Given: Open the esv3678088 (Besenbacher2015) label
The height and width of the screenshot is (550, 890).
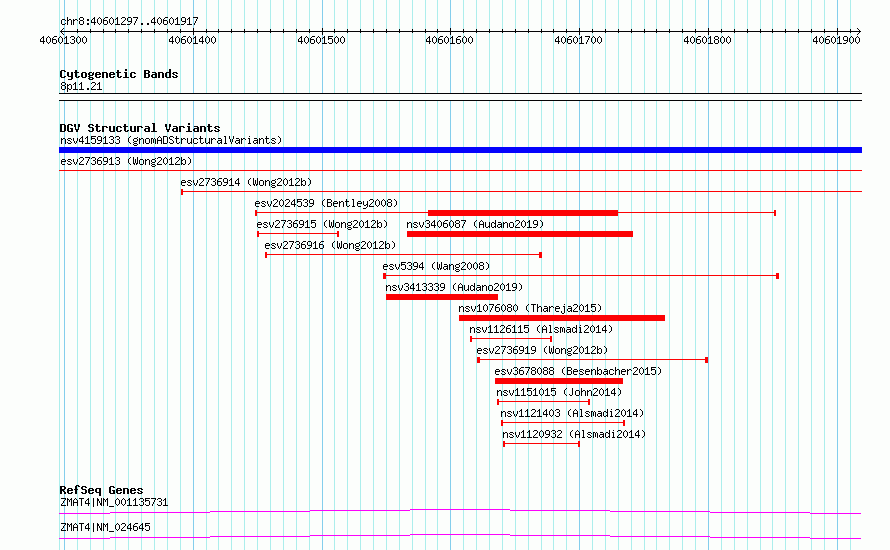Looking at the screenshot, I should pyautogui.click(x=578, y=371).
